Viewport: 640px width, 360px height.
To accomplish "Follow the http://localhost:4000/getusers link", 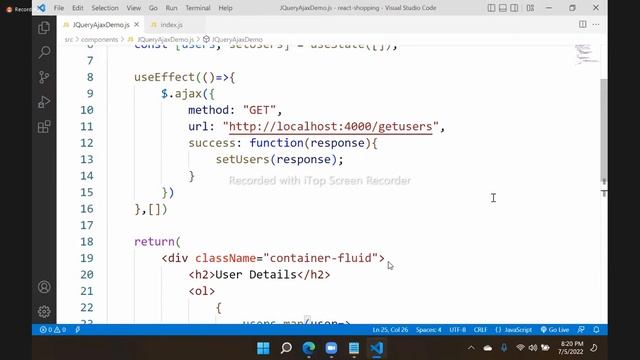I will click(x=330, y=127).
